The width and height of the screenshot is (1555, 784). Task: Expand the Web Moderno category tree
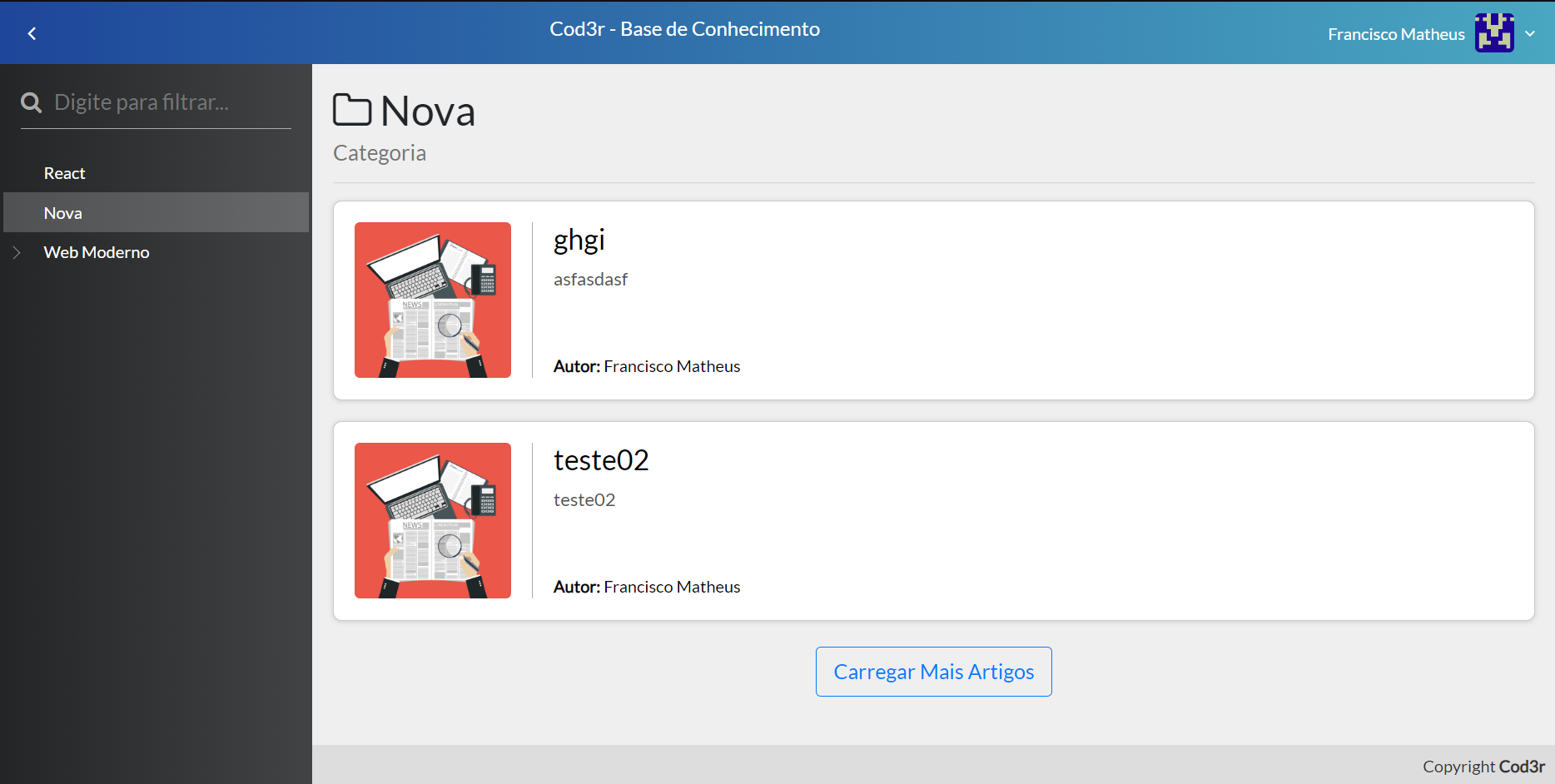point(18,251)
